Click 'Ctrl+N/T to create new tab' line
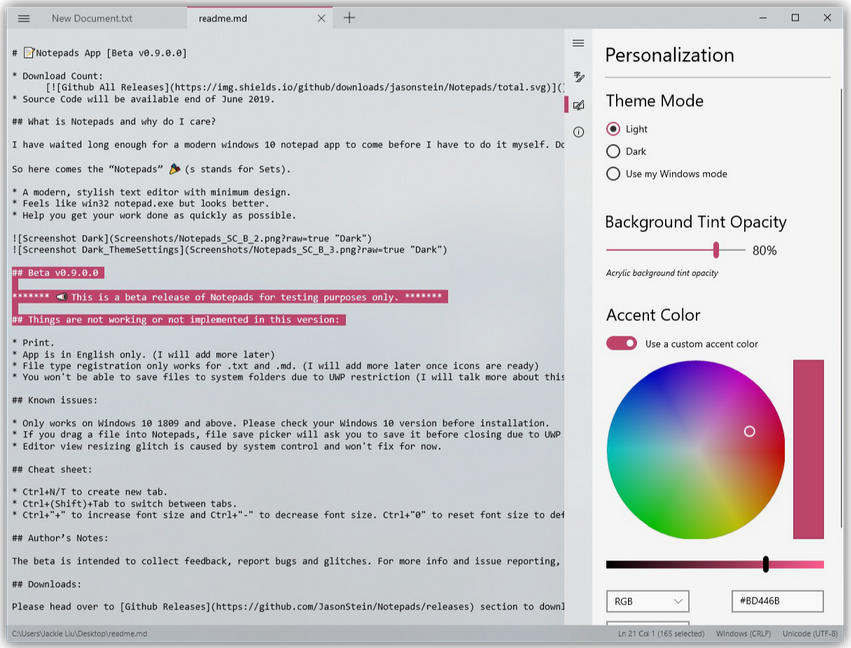The image size is (851, 648). pos(90,492)
